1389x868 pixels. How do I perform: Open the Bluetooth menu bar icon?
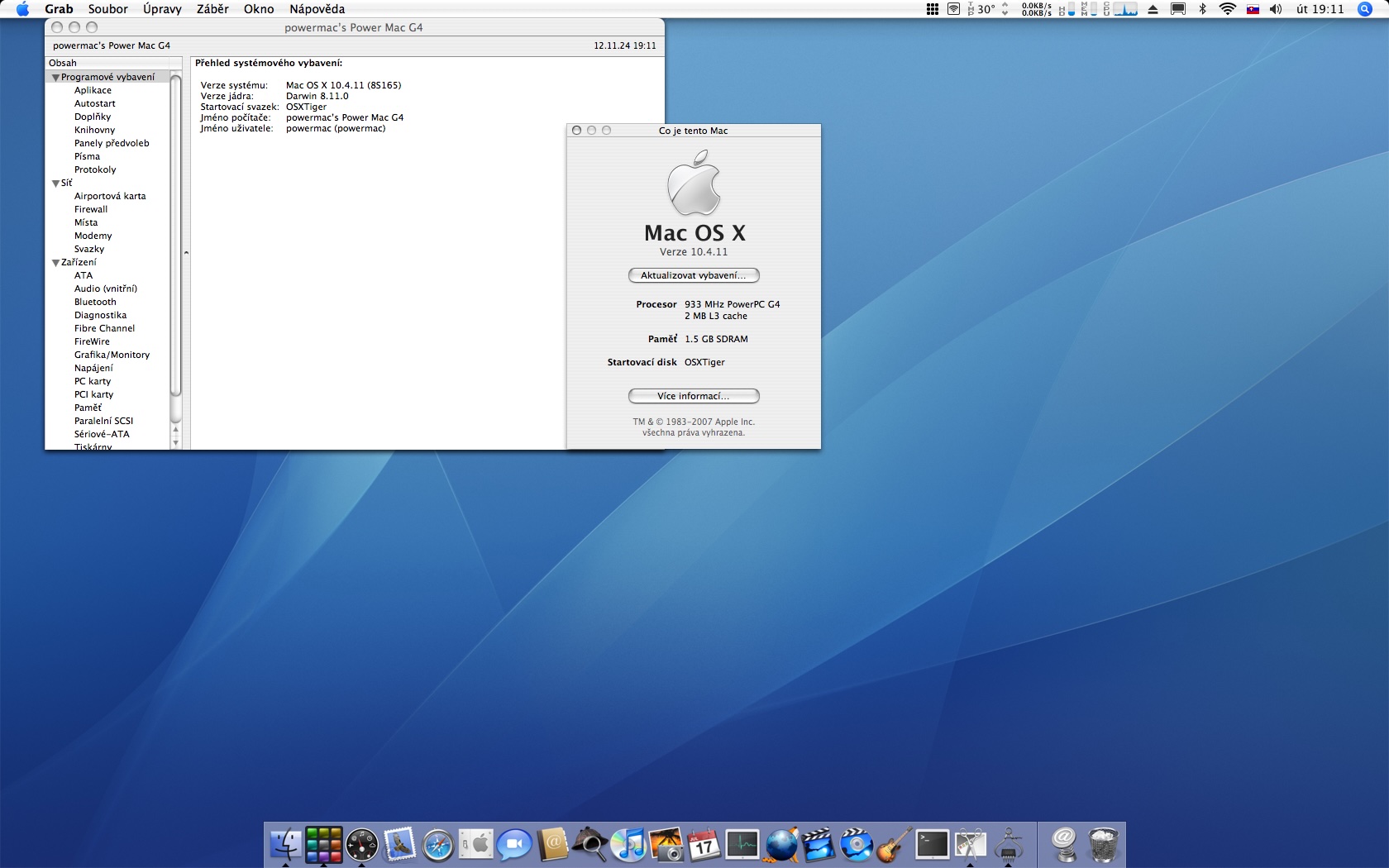point(1203,9)
